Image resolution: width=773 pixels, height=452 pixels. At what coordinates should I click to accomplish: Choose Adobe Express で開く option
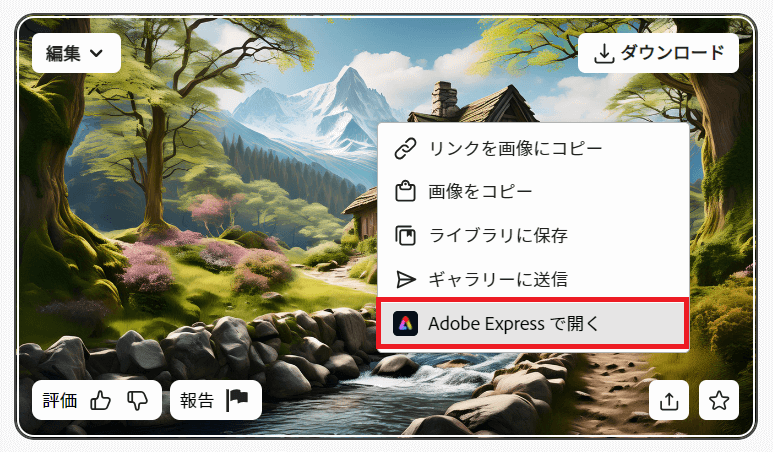pyautogui.click(x=533, y=324)
